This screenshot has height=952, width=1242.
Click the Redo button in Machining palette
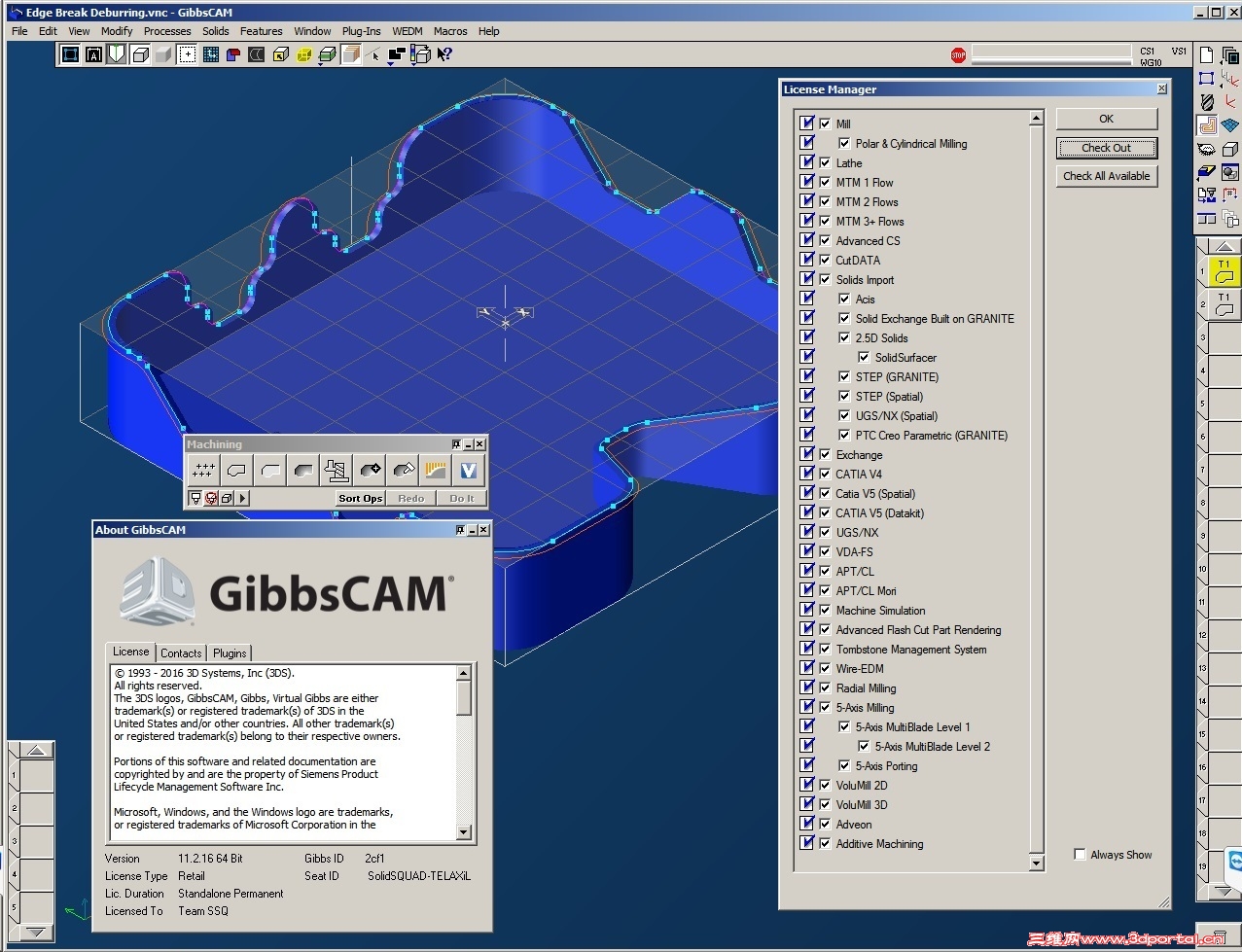411,498
